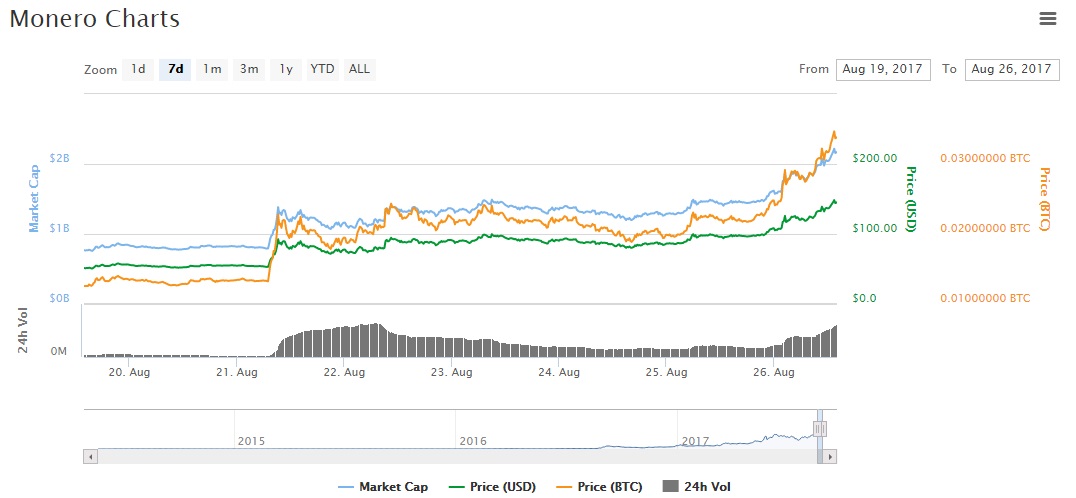The height and width of the screenshot is (498, 1076).
Task: Click the $200.00 price label
Action: pos(875,158)
